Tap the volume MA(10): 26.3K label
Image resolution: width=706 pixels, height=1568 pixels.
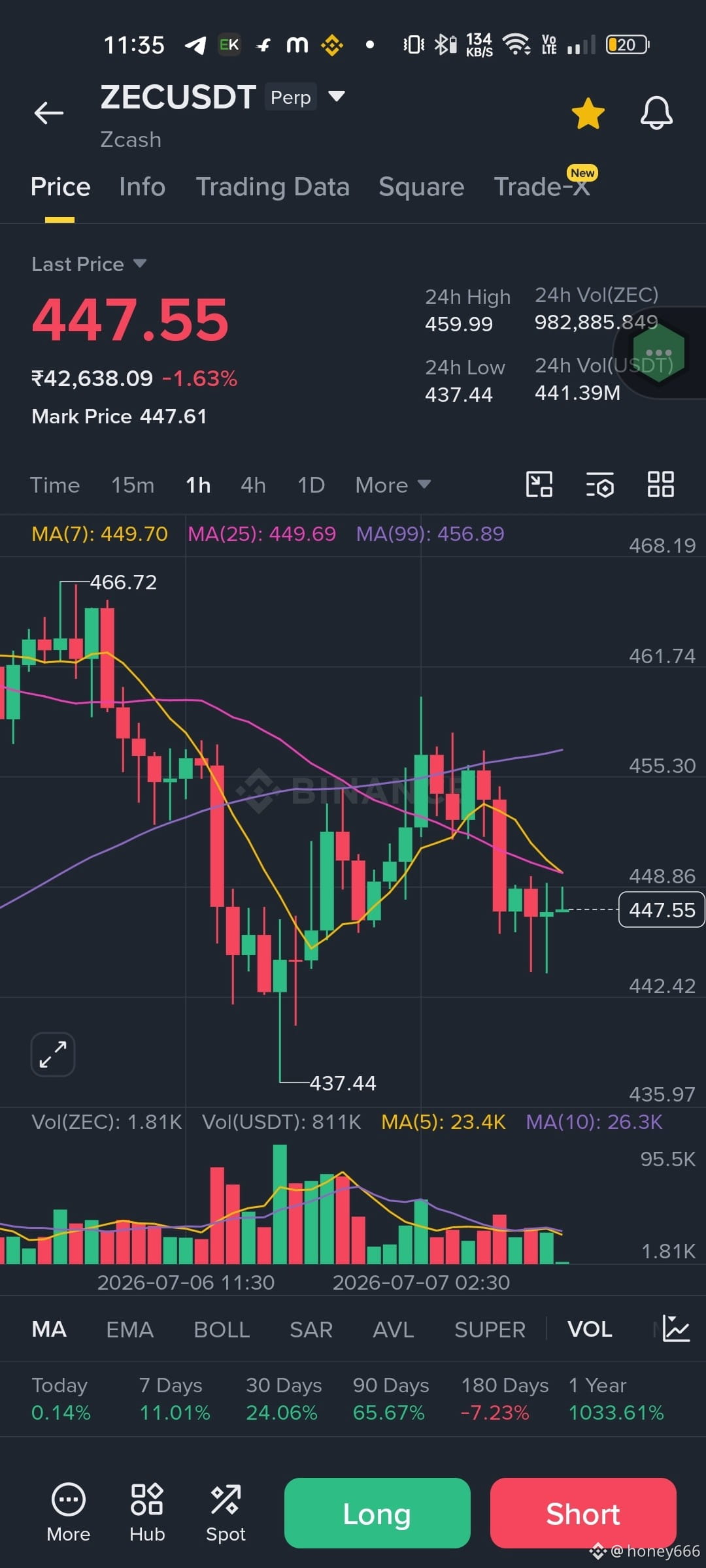pyautogui.click(x=594, y=1122)
